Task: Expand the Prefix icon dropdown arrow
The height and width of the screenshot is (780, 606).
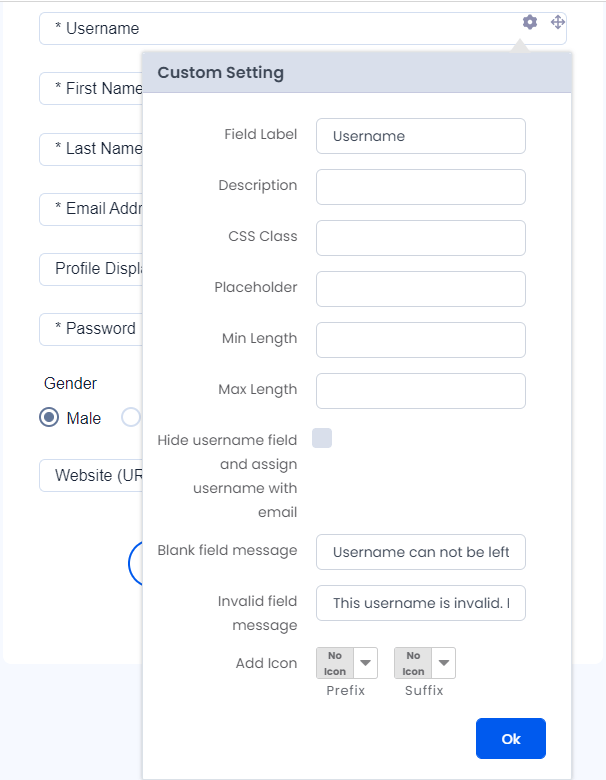Action: click(365, 663)
